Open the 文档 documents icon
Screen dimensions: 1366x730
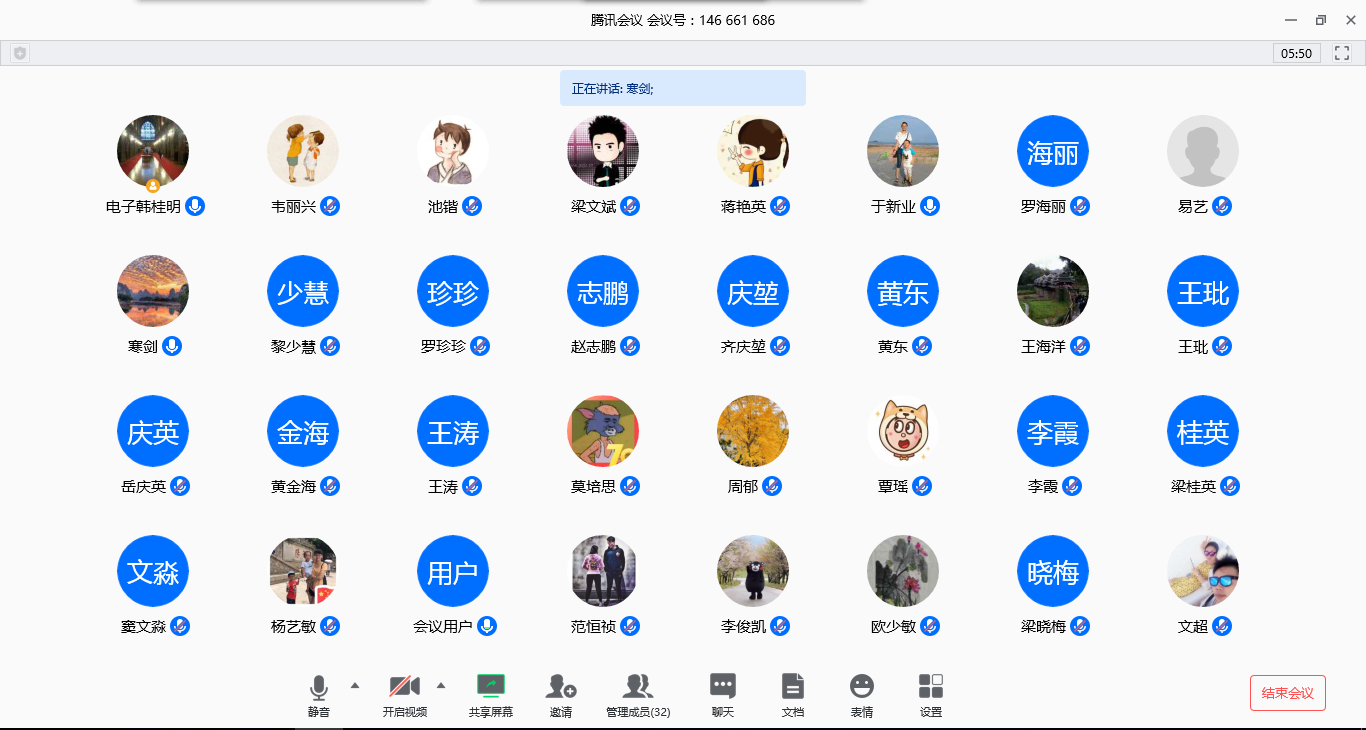pyautogui.click(x=792, y=687)
